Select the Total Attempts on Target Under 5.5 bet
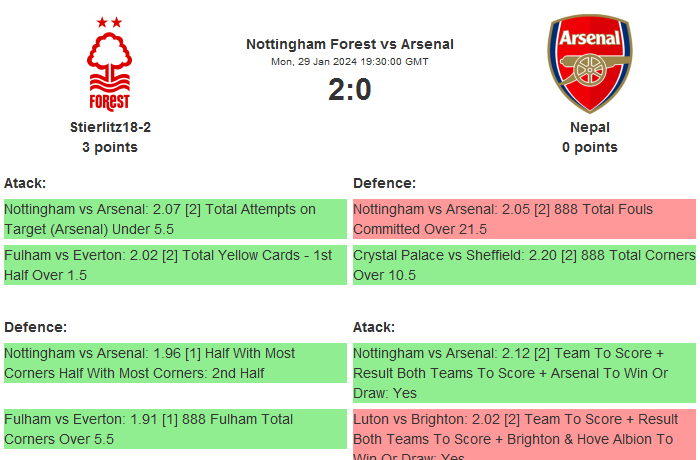Image resolution: width=700 pixels, height=460 pixels. [x=174, y=219]
